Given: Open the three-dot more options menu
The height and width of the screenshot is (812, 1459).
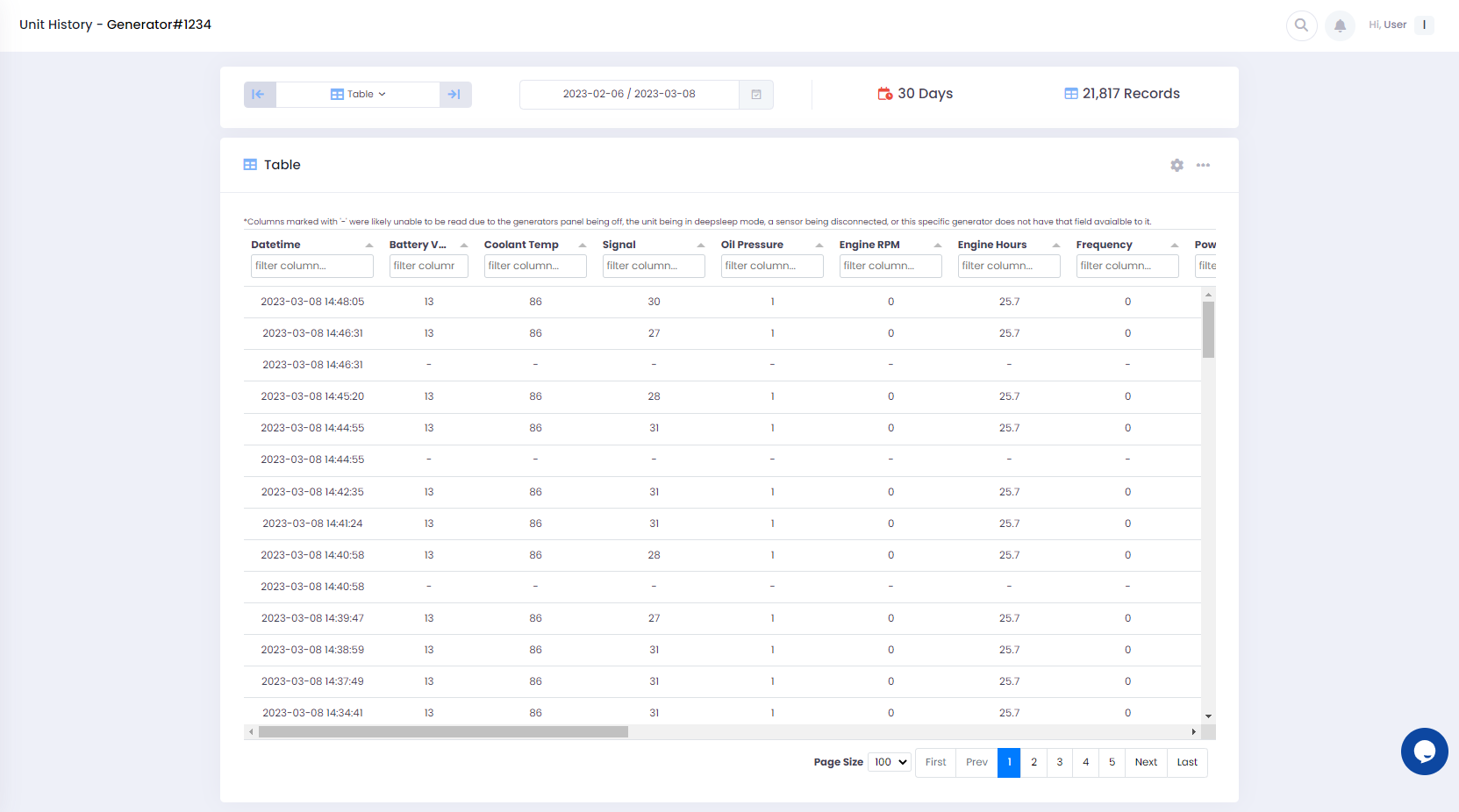Looking at the screenshot, I should pos(1203,165).
